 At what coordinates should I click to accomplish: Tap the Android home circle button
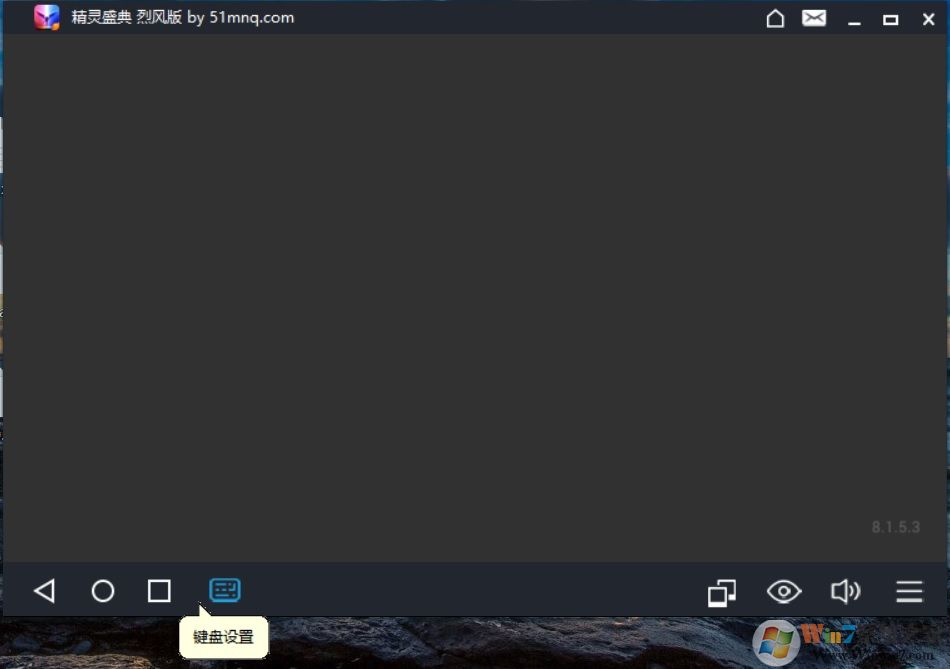tap(102, 591)
